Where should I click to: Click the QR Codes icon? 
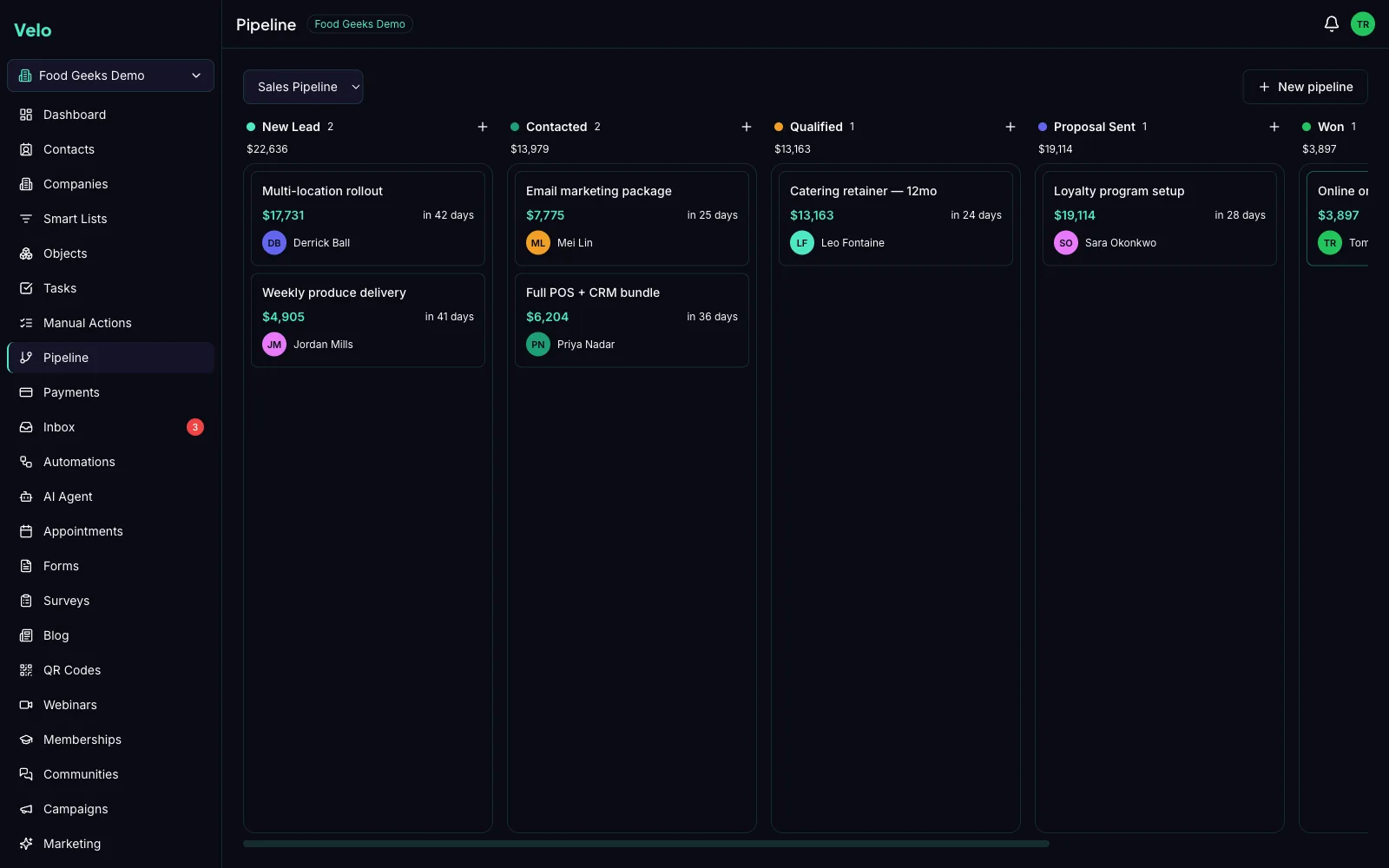click(x=26, y=670)
